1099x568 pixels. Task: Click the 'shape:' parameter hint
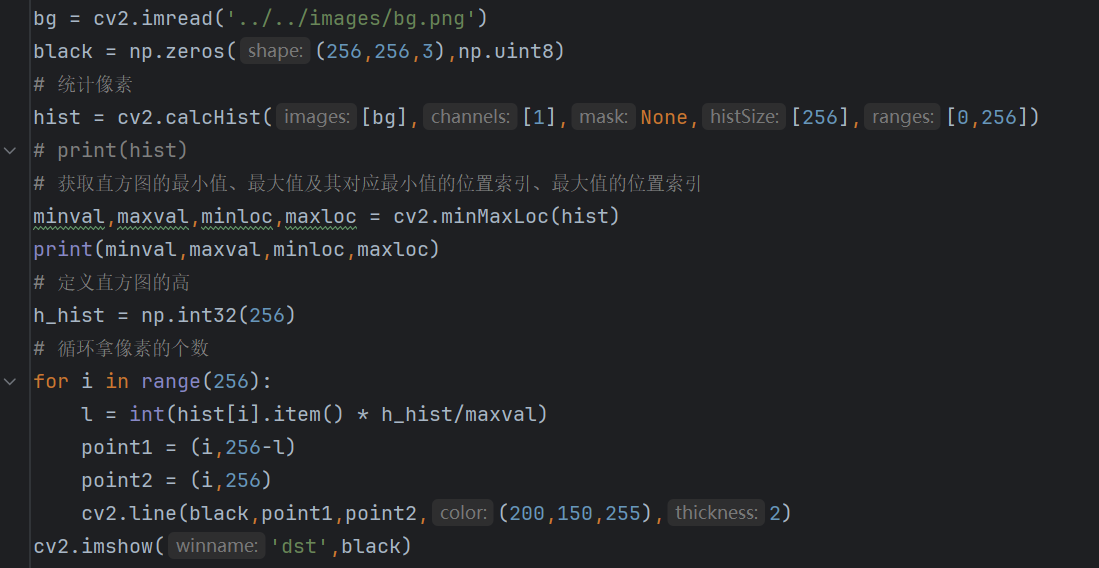click(275, 51)
